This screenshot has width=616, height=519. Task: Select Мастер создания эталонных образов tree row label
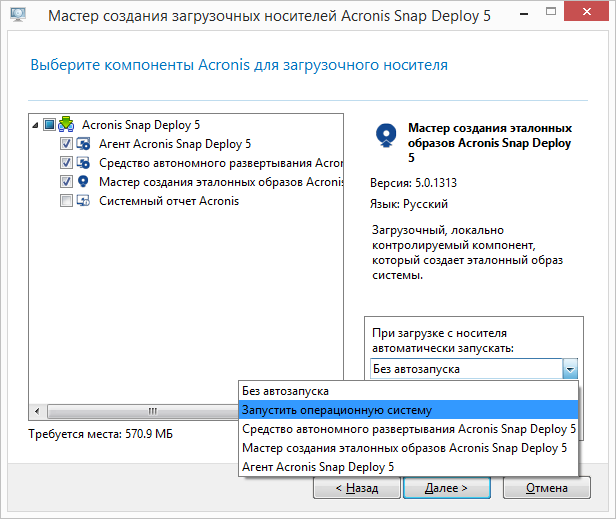click(x=221, y=182)
